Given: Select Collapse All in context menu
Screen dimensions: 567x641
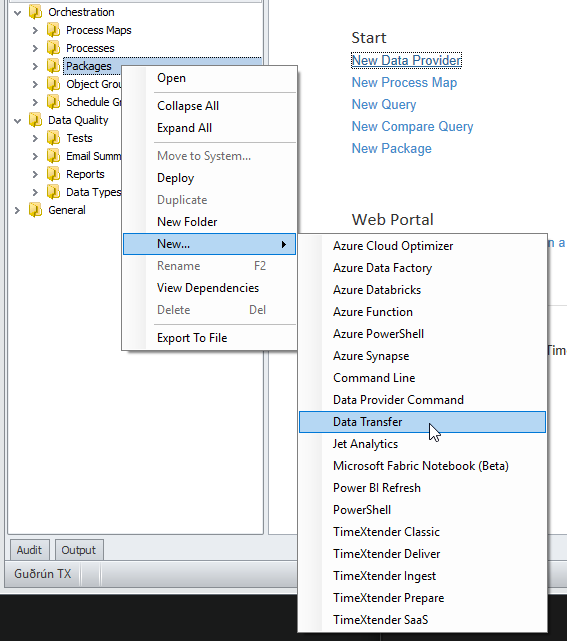Looking at the screenshot, I should (x=209, y=106).
